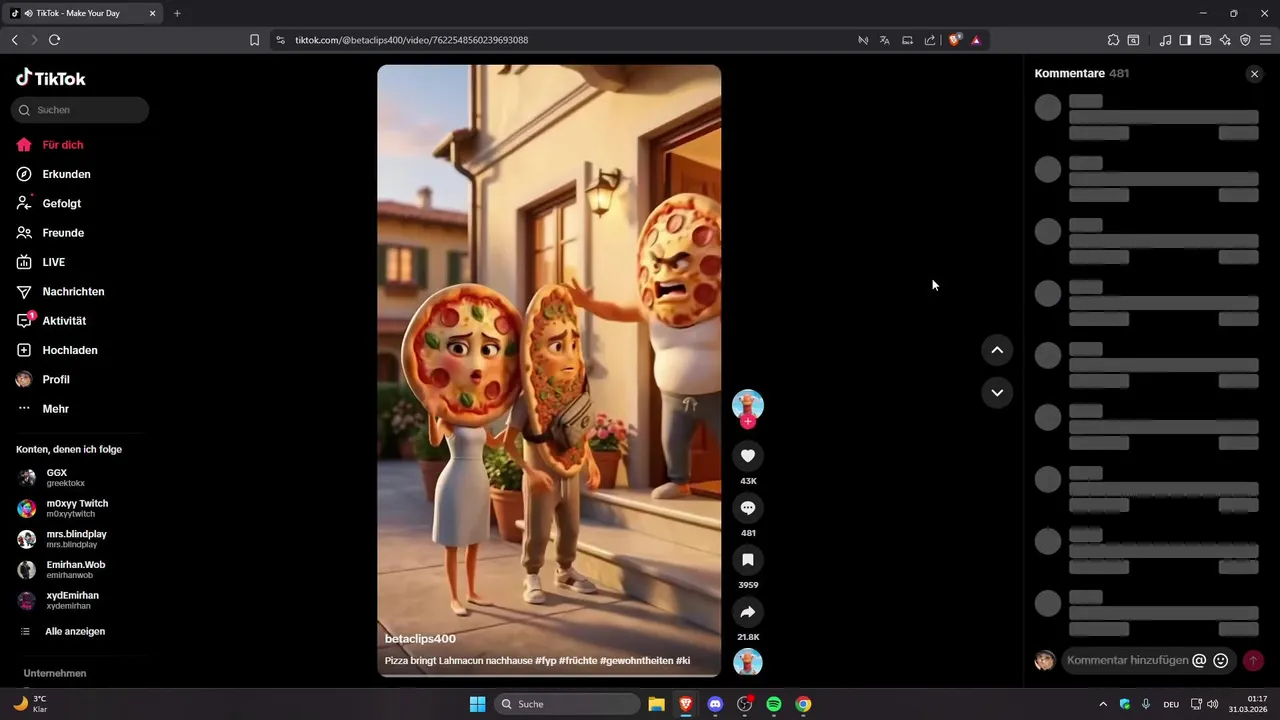Open the Freunde page
Viewport: 1280px width, 720px height.
(x=63, y=233)
